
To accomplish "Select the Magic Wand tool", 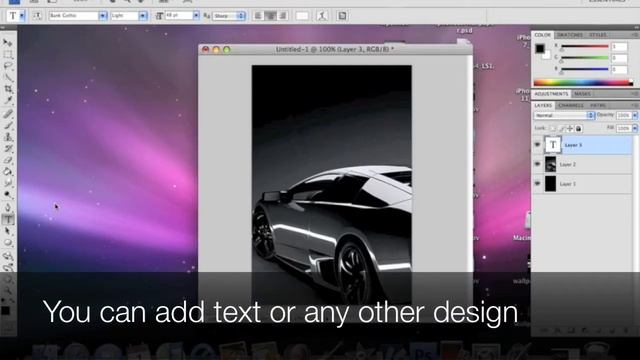I will coord(7,77).
